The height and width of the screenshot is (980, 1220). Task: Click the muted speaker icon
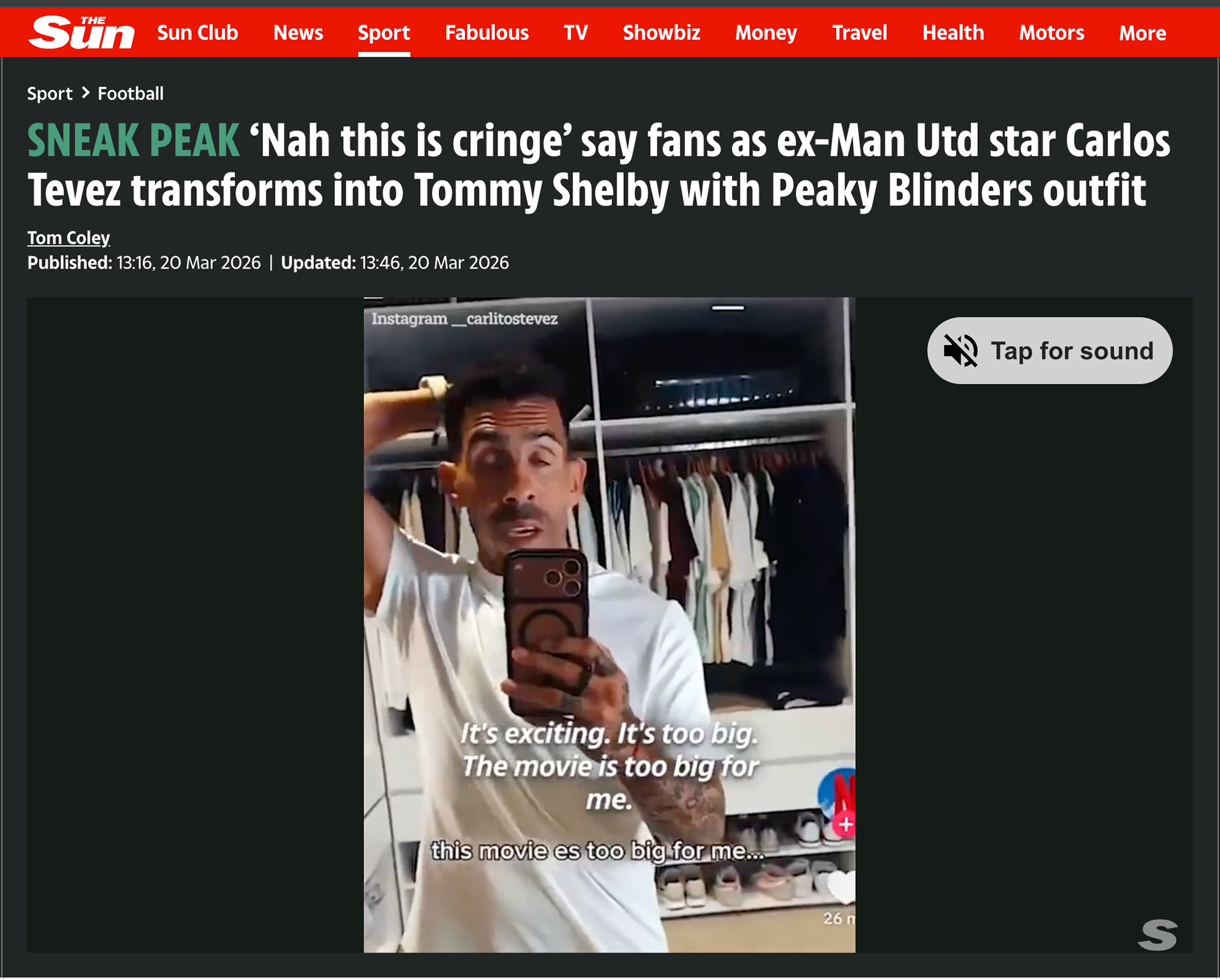[960, 351]
